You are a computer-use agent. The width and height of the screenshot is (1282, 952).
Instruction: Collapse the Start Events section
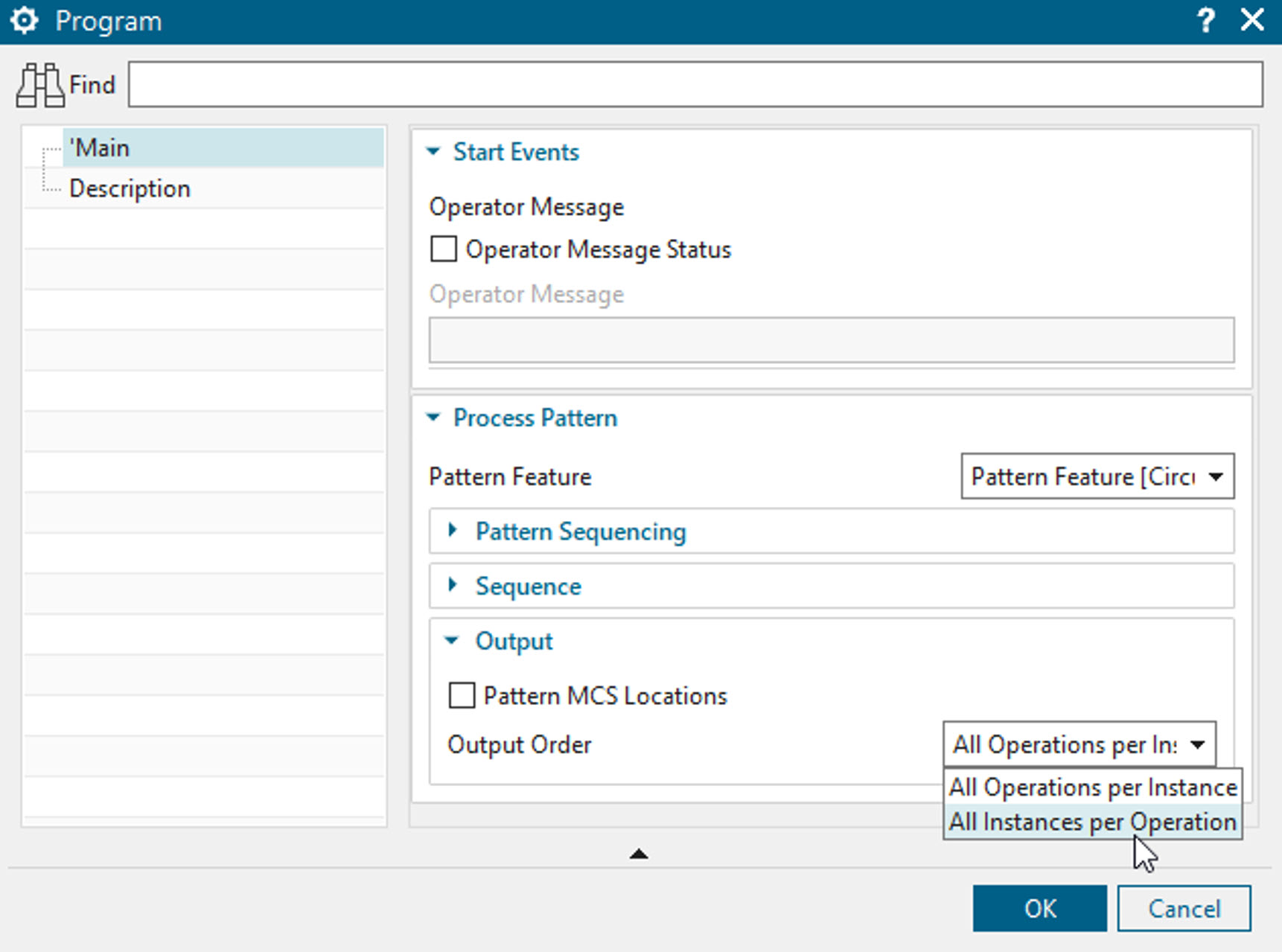pos(433,151)
